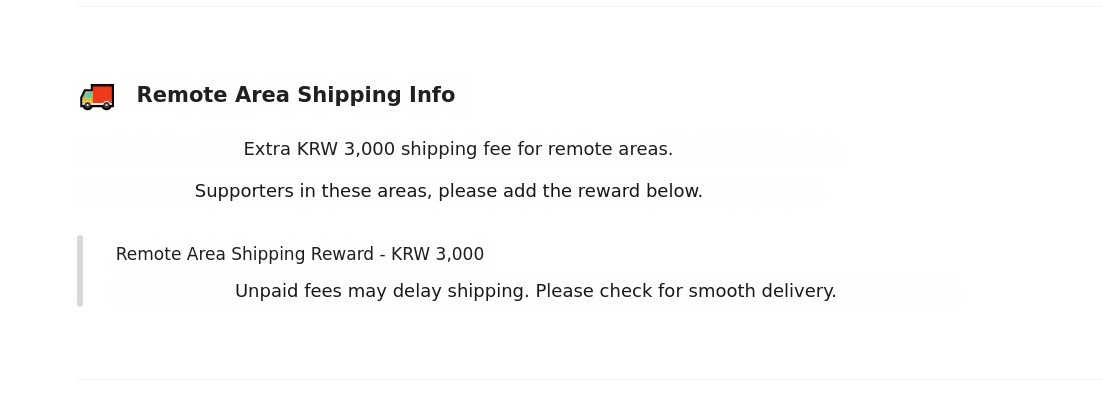Click the "Remote Area Shipping Info" heading
Screen dimensions: 1103x400
click(295, 95)
